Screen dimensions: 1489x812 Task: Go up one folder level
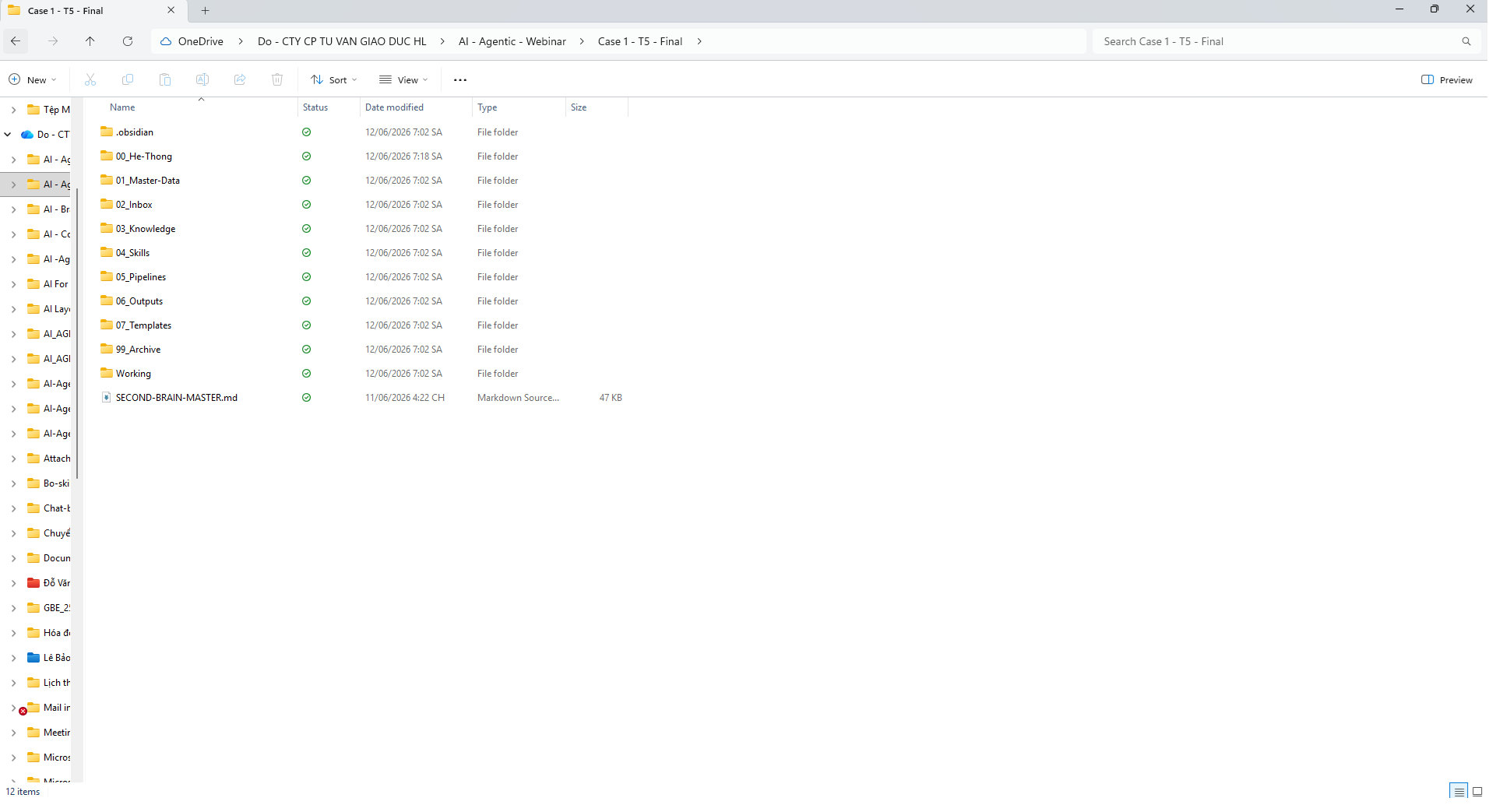pyautogui.click(x=90, y=41)
